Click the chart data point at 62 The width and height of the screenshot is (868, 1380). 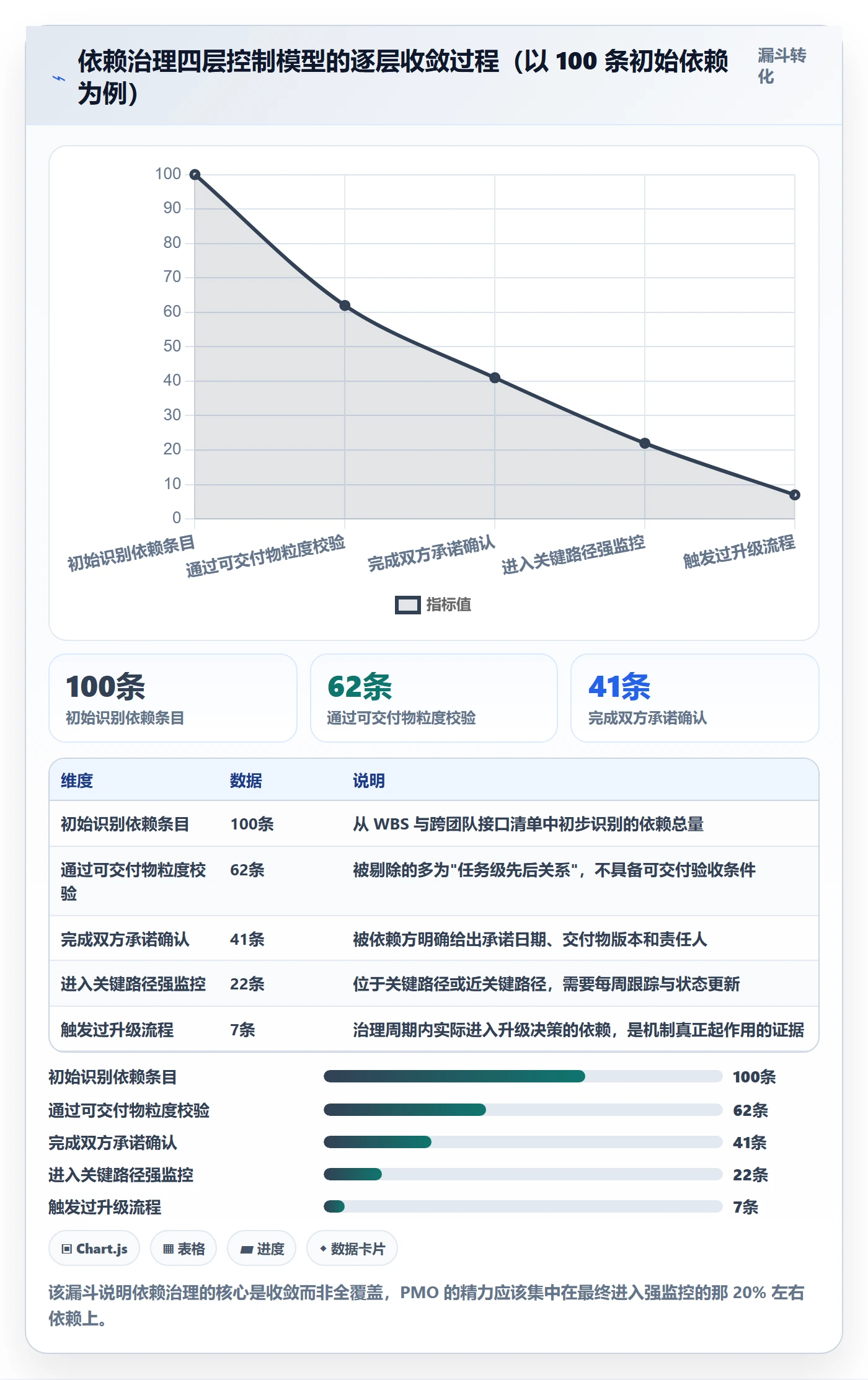(x=345, y=306)
